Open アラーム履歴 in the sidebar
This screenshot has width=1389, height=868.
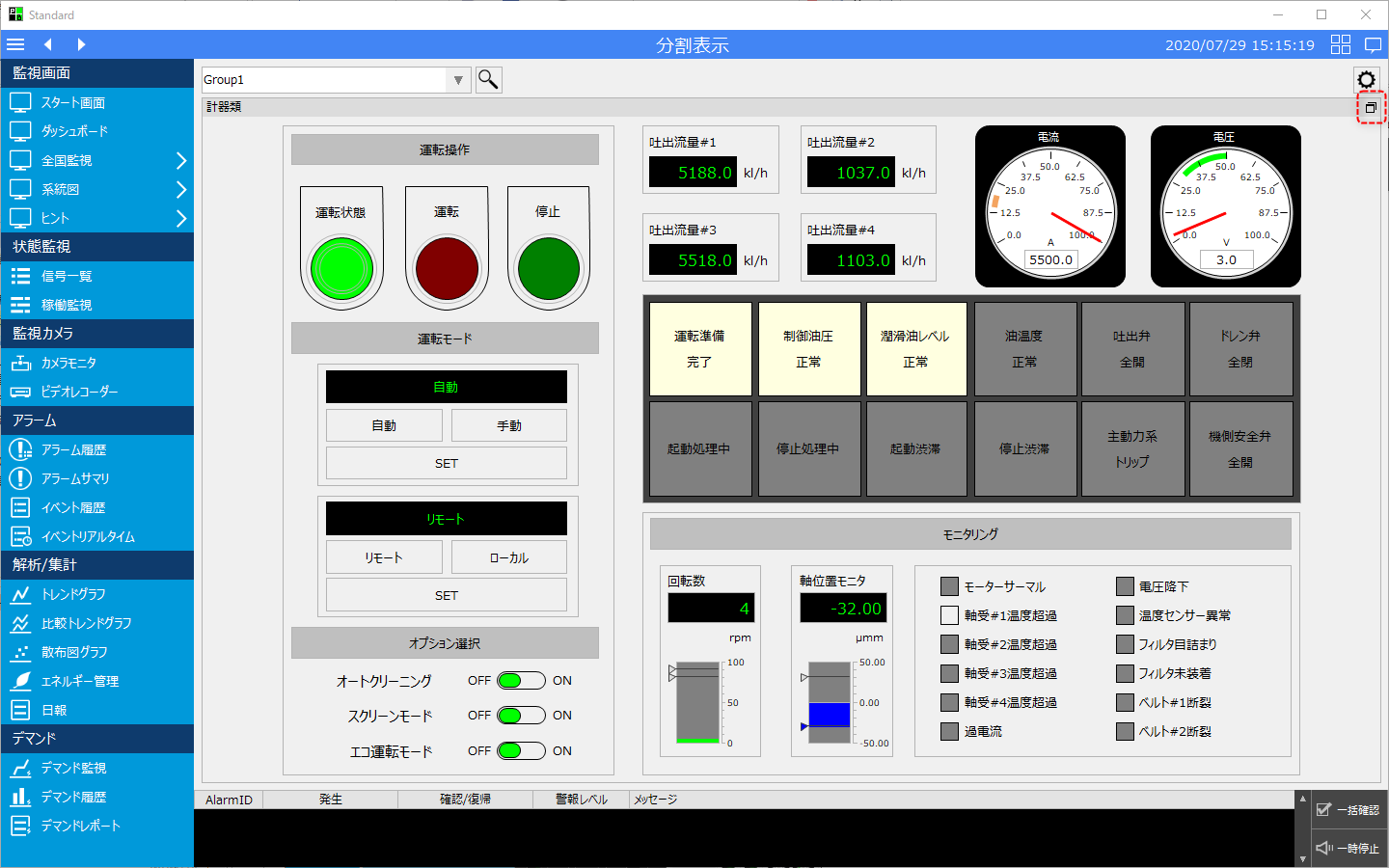coord(73,450)
